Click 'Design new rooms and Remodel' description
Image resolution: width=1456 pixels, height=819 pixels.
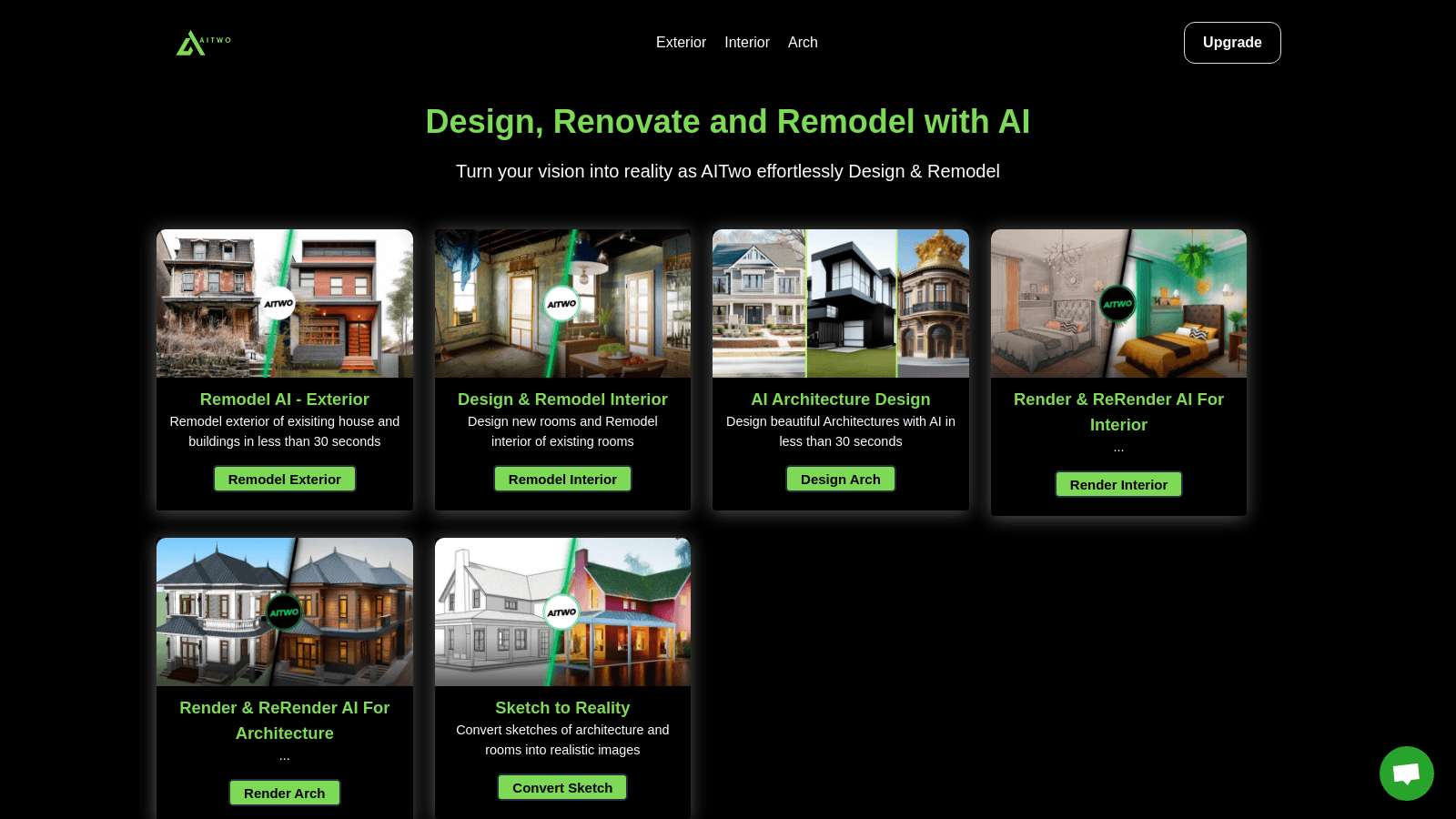[x=562, y=431]
